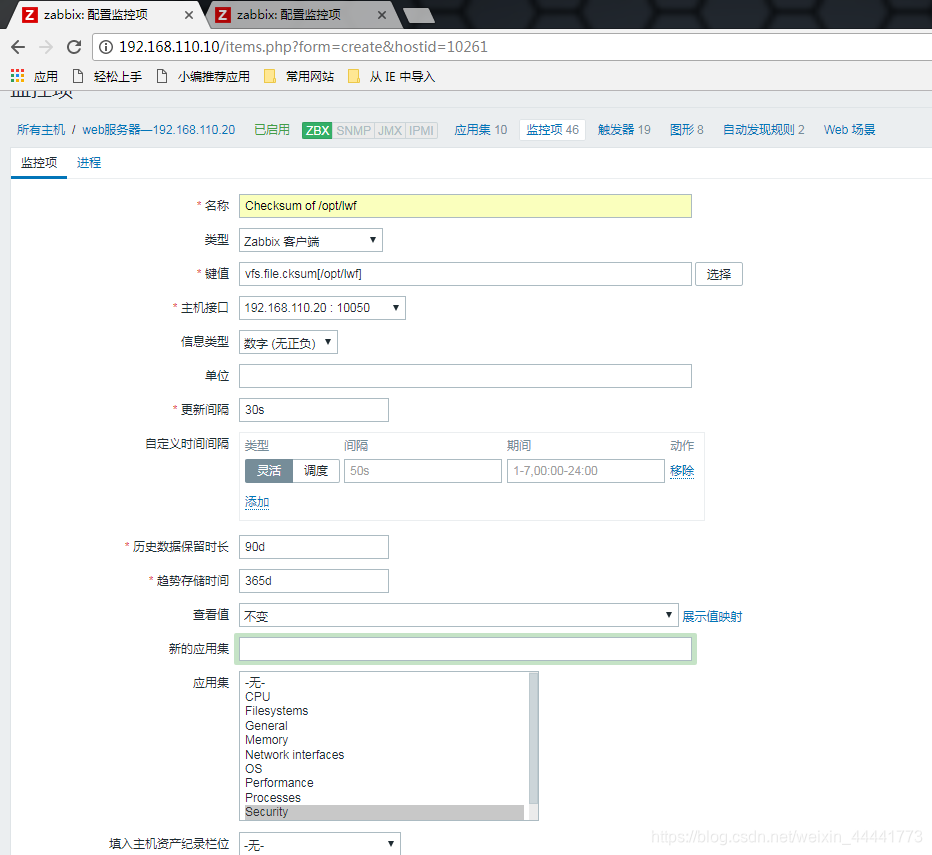932x855 pixels.
Task: Switch to the 进程 form tab
Action: pos(89,162)
